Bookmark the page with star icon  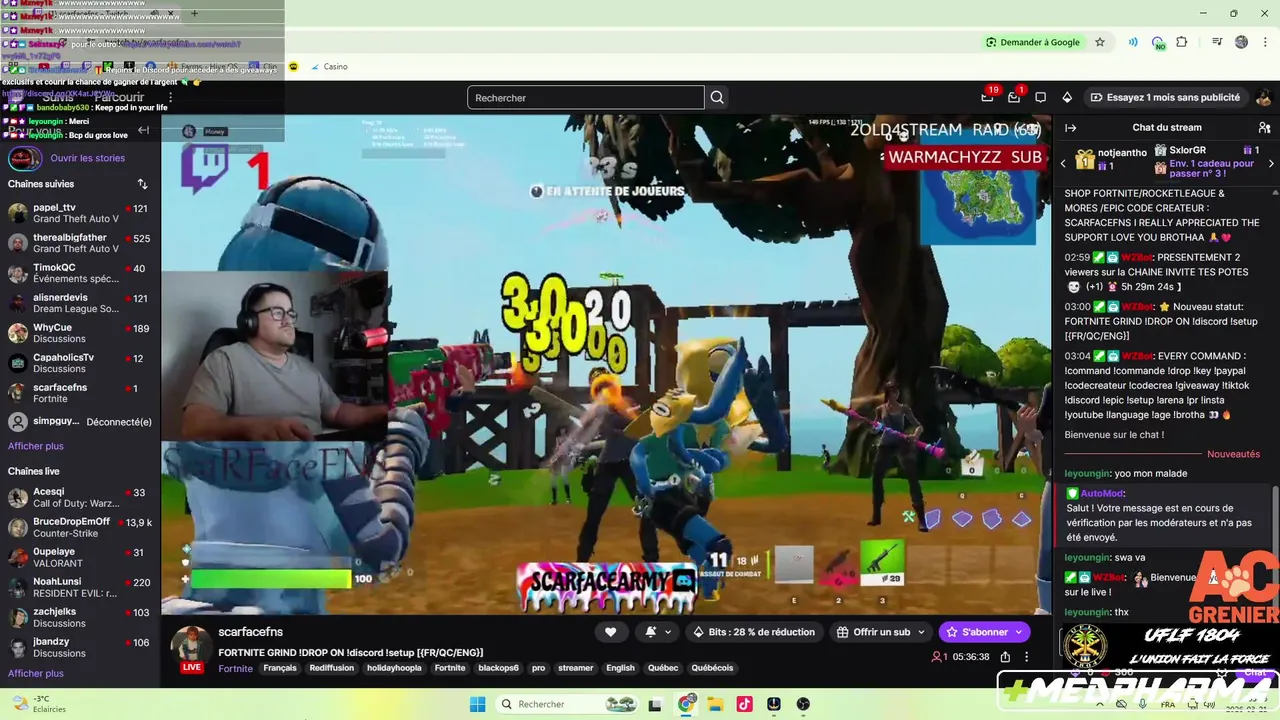point(1100,42)
